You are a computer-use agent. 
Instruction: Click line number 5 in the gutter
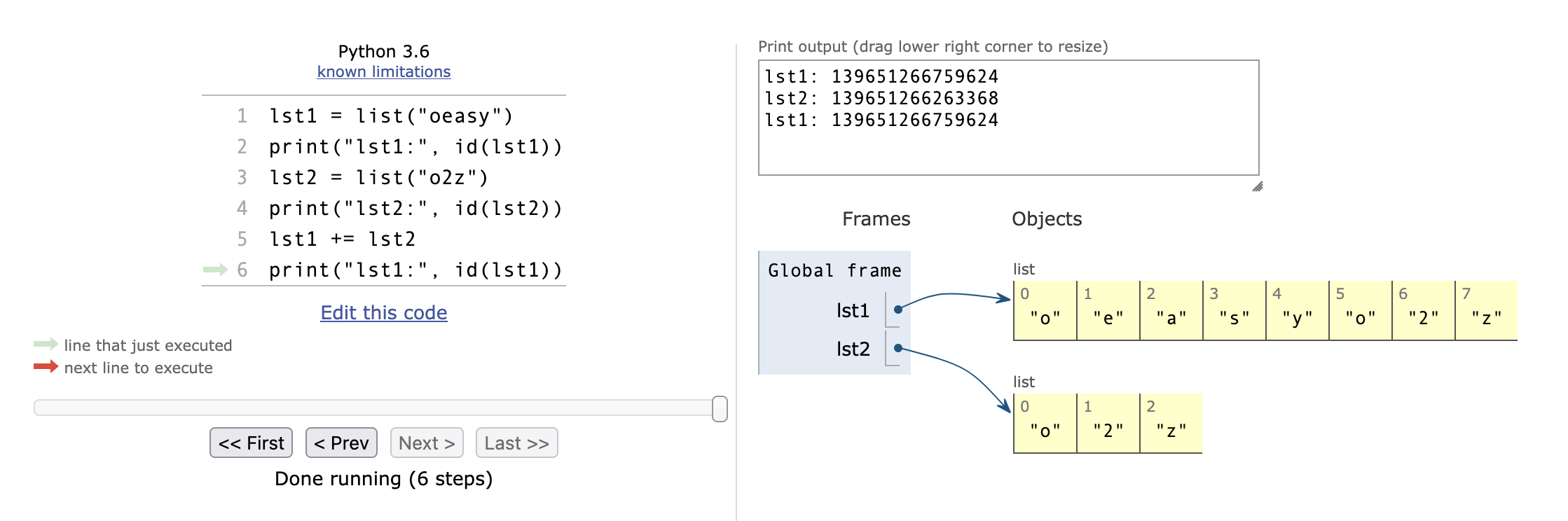[x=242, y=239]
